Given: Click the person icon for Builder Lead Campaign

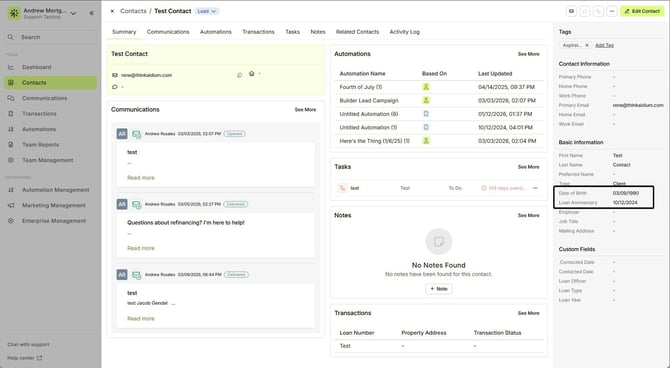Looking at the screenshot, I should coord(426,100).
